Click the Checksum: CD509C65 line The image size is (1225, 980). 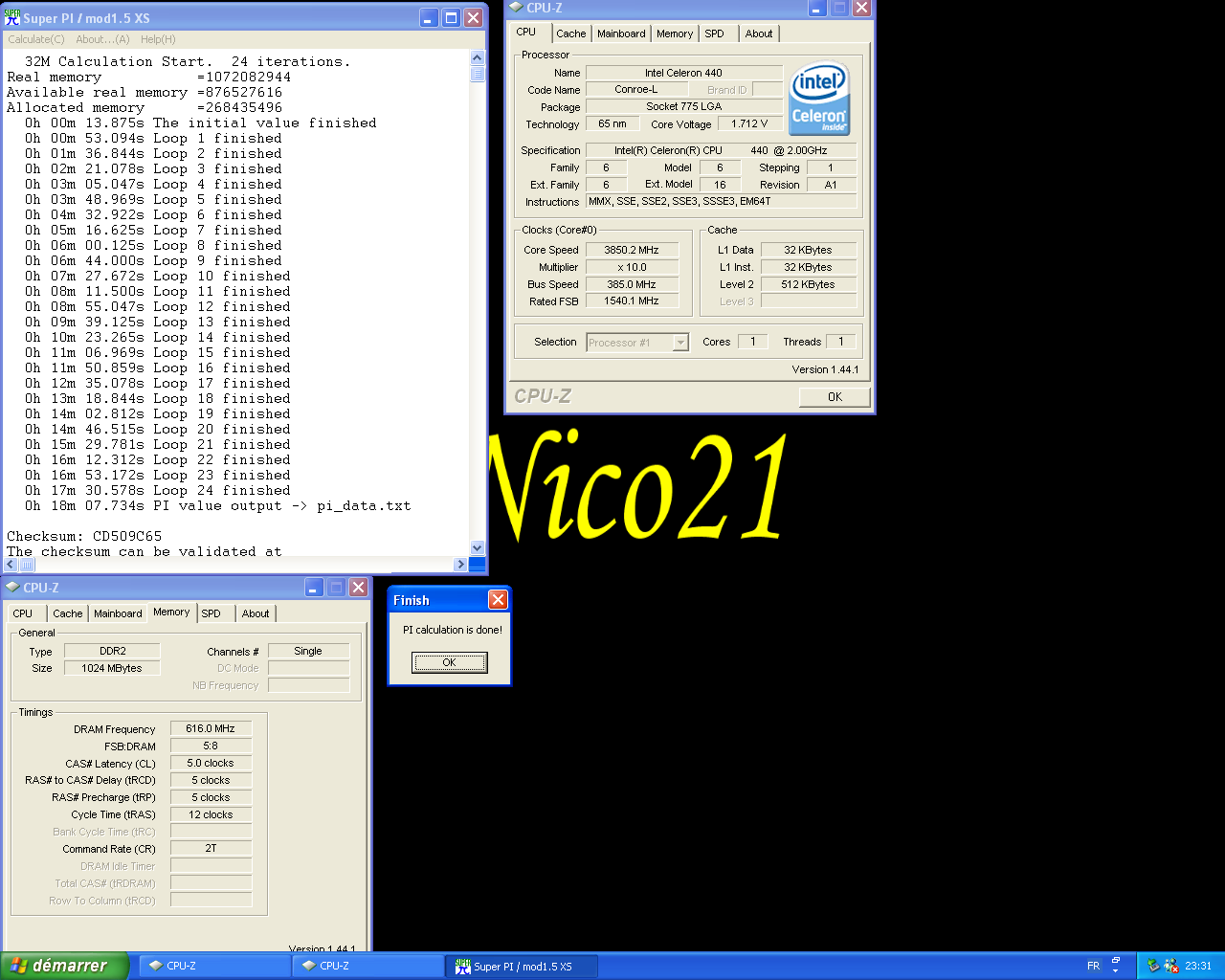tap(84, 536)
